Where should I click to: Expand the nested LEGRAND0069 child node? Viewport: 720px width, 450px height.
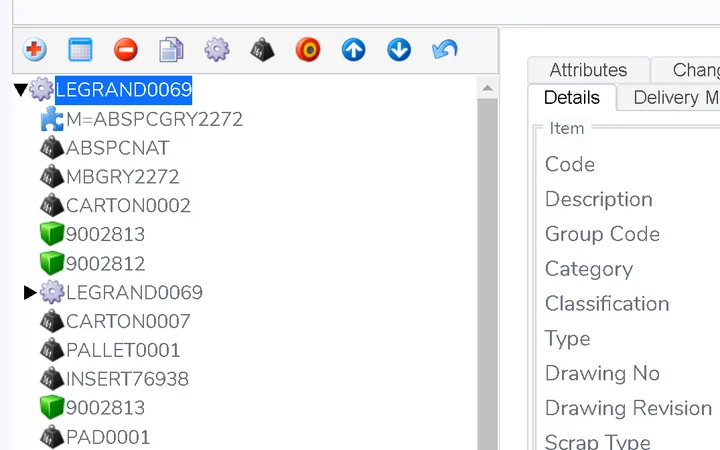30,292
